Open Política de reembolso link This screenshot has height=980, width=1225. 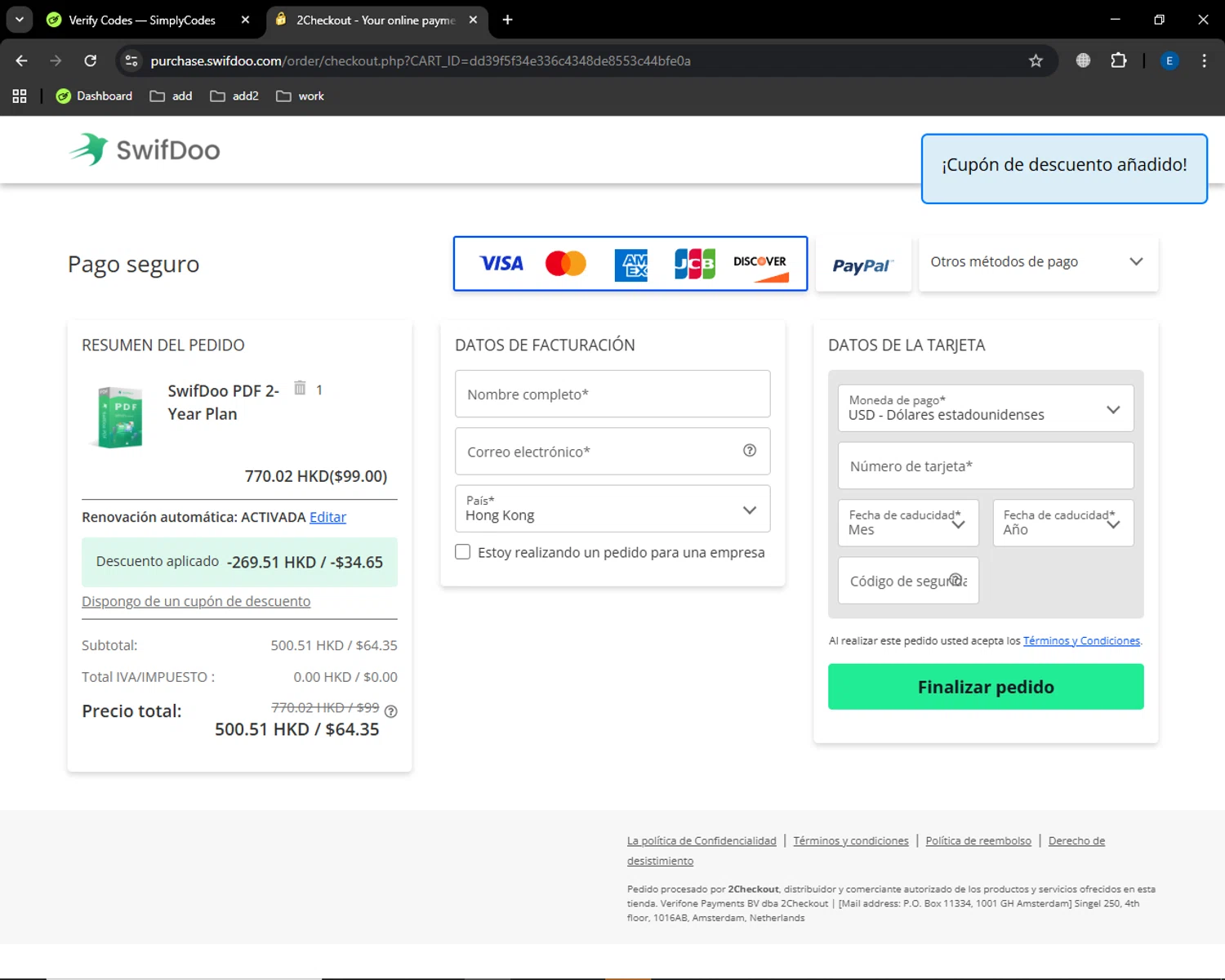pyautogui.click(x=978, y=841)
